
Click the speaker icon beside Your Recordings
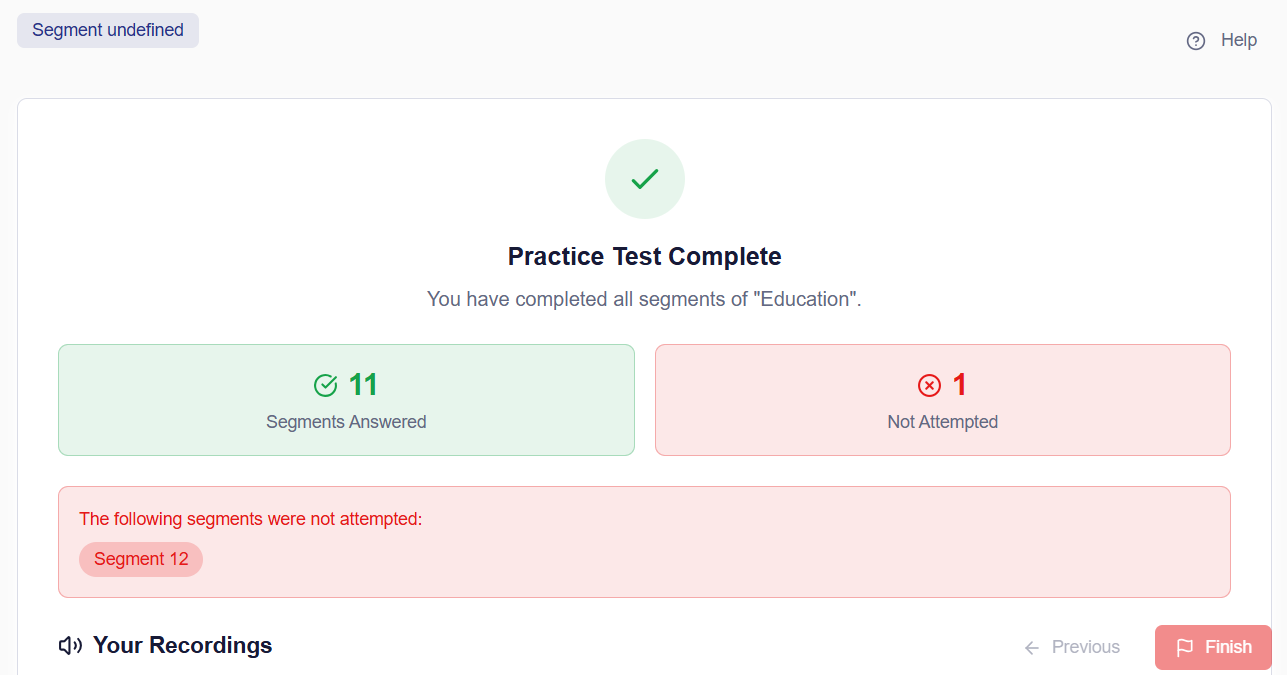pyautogui.click(x=70, y=646)
